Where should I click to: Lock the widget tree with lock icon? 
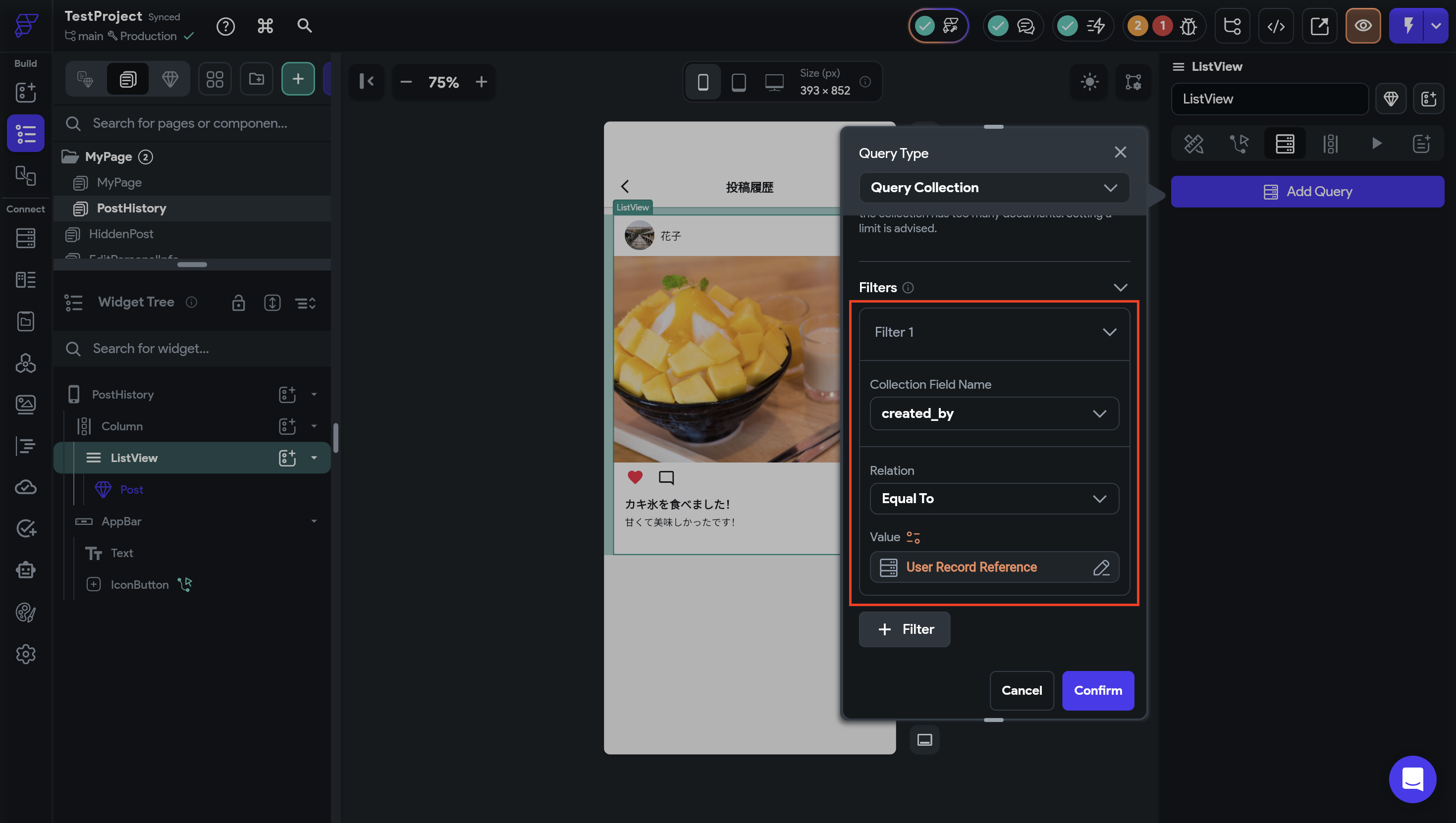click(238, 303)
